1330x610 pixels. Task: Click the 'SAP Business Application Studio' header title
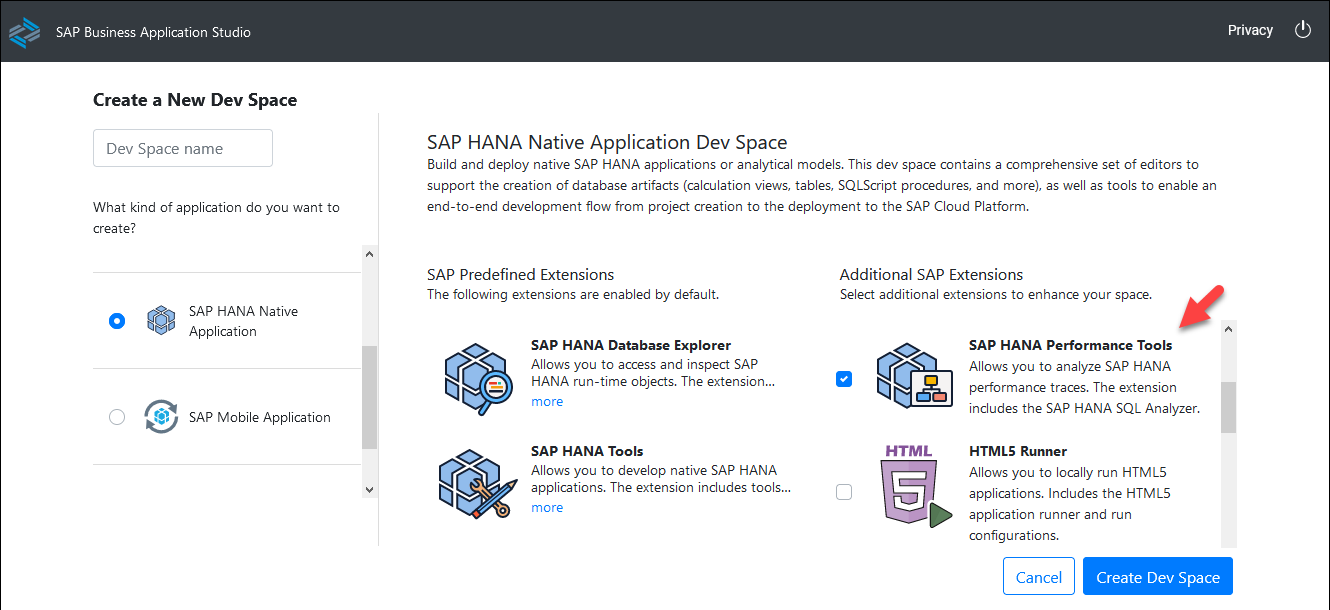(153, 32)
